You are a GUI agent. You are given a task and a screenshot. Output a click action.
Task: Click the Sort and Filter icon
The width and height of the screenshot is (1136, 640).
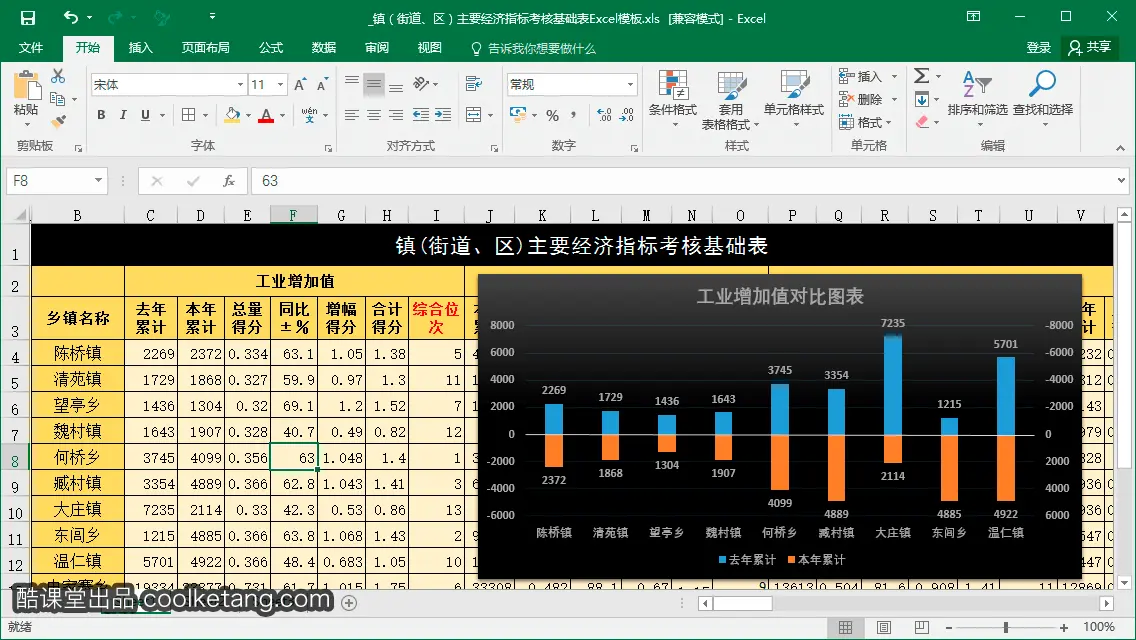point(977,84)
